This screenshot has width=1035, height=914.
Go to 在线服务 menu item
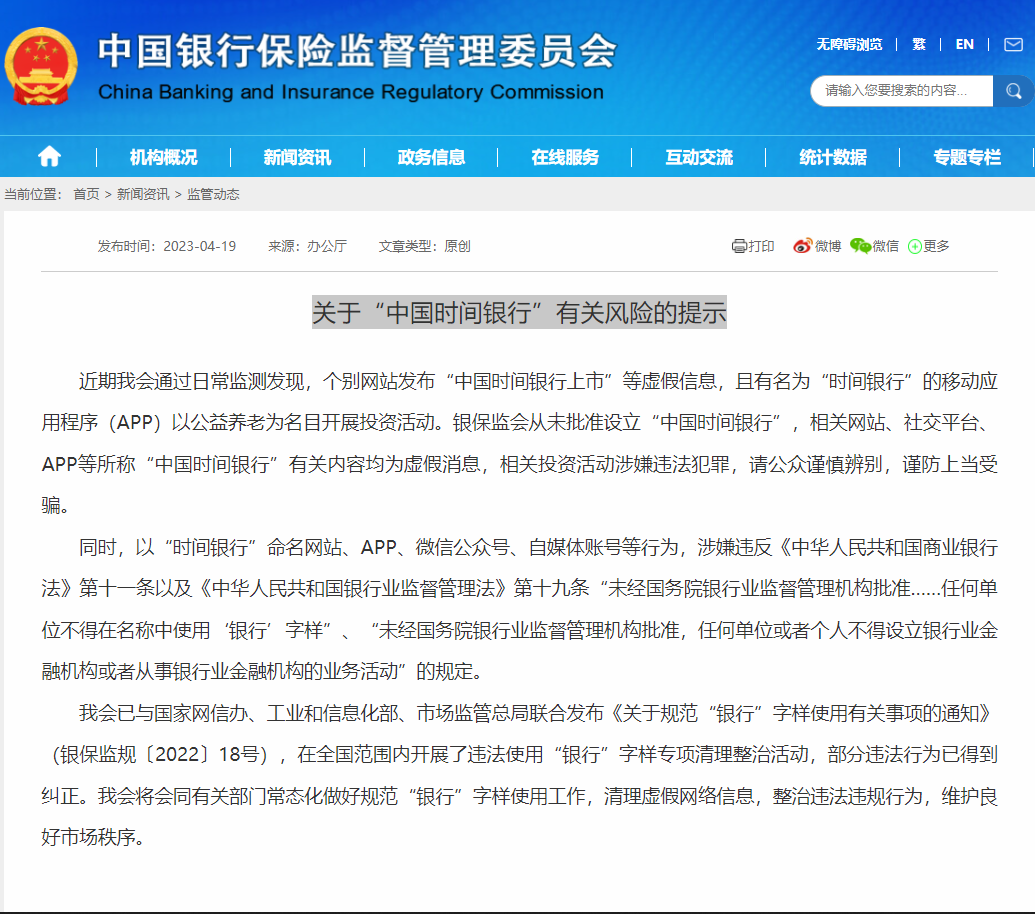565,157
